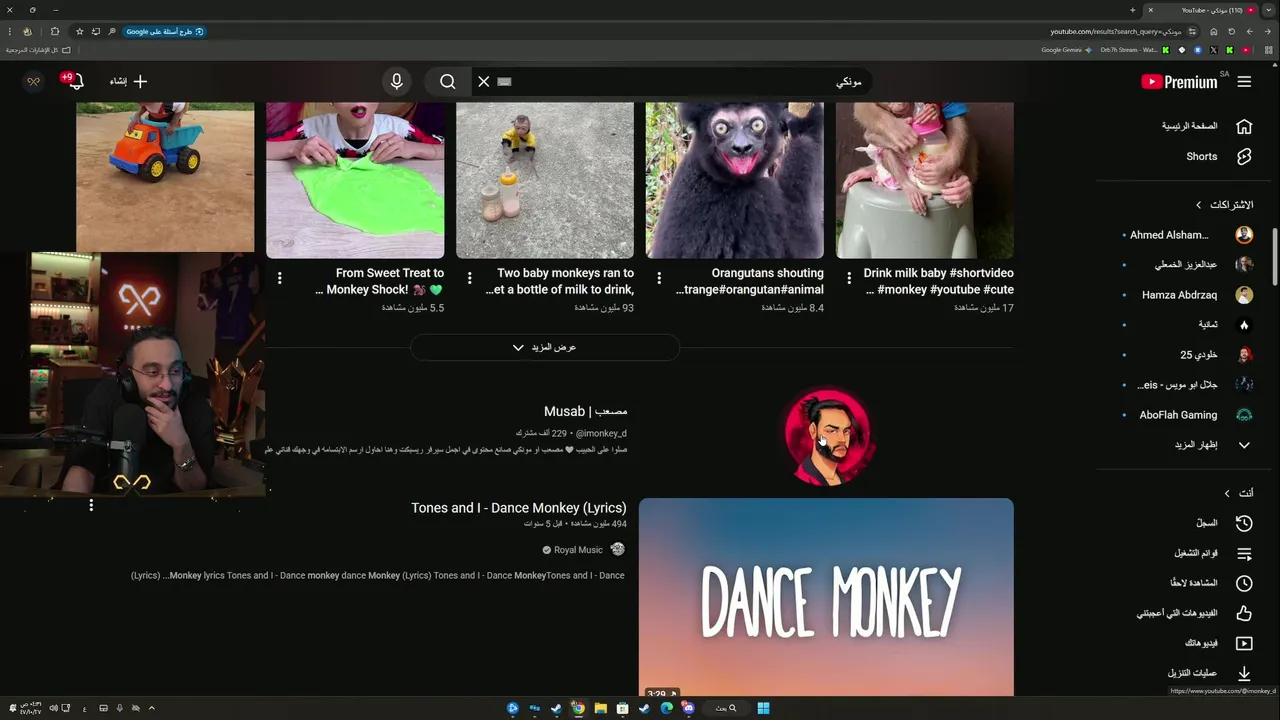Click the YouTube Premium logo
1280x720 pixels.
1180,82
